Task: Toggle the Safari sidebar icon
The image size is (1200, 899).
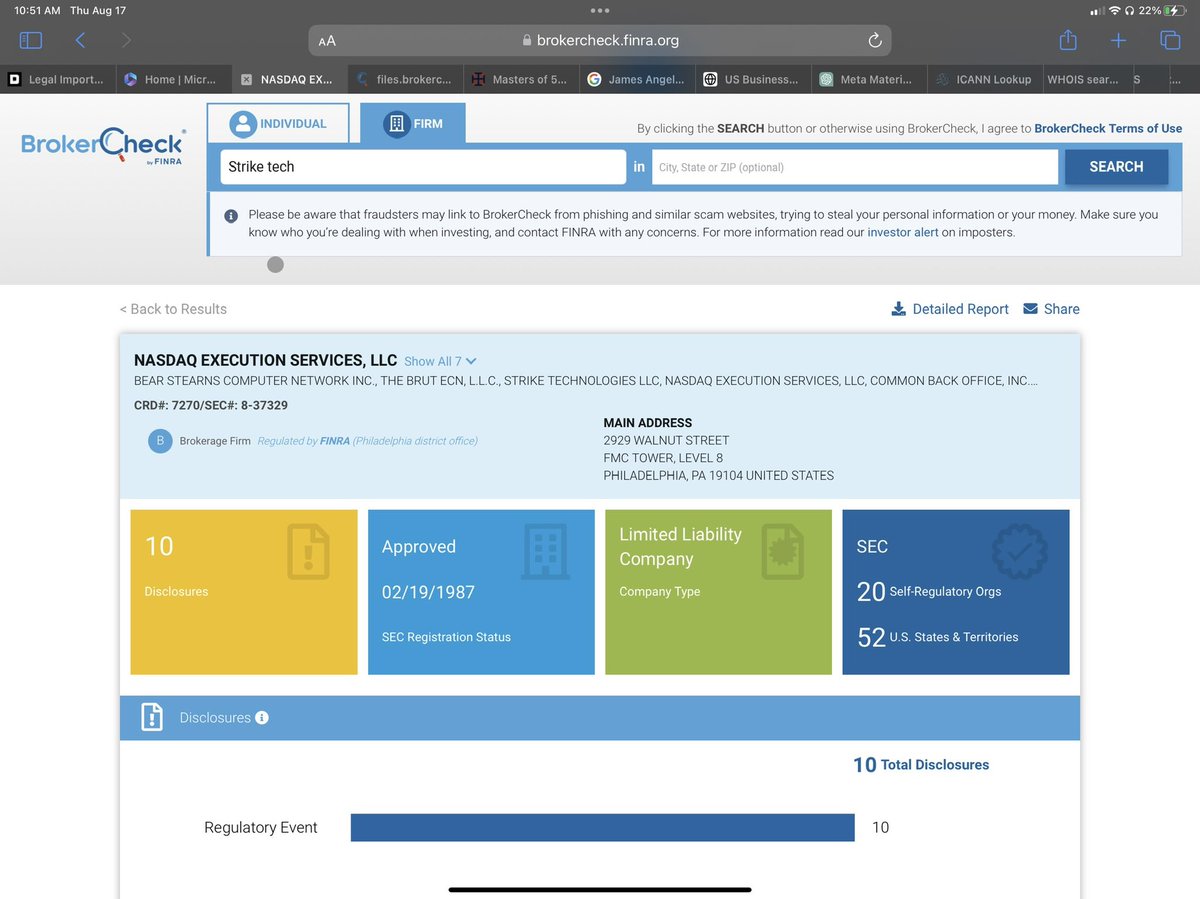Action: coord(31,40)
